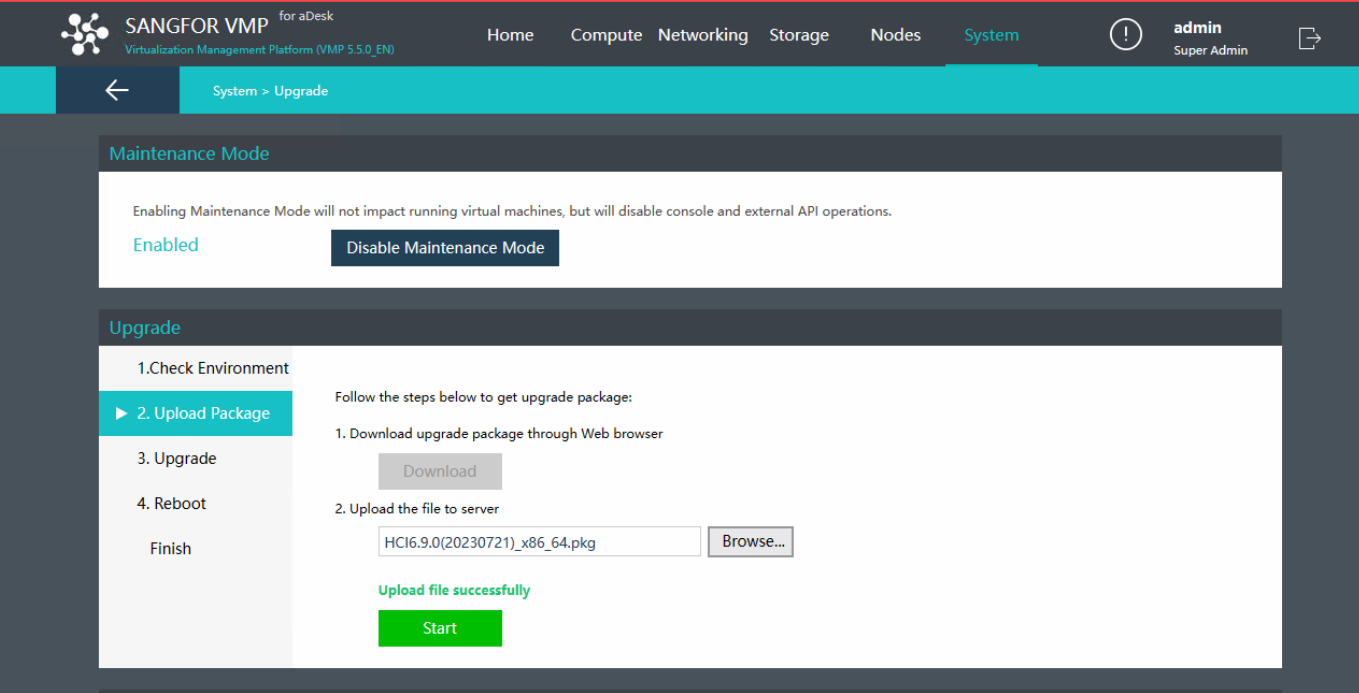Select the System menu

coord(991,35)
